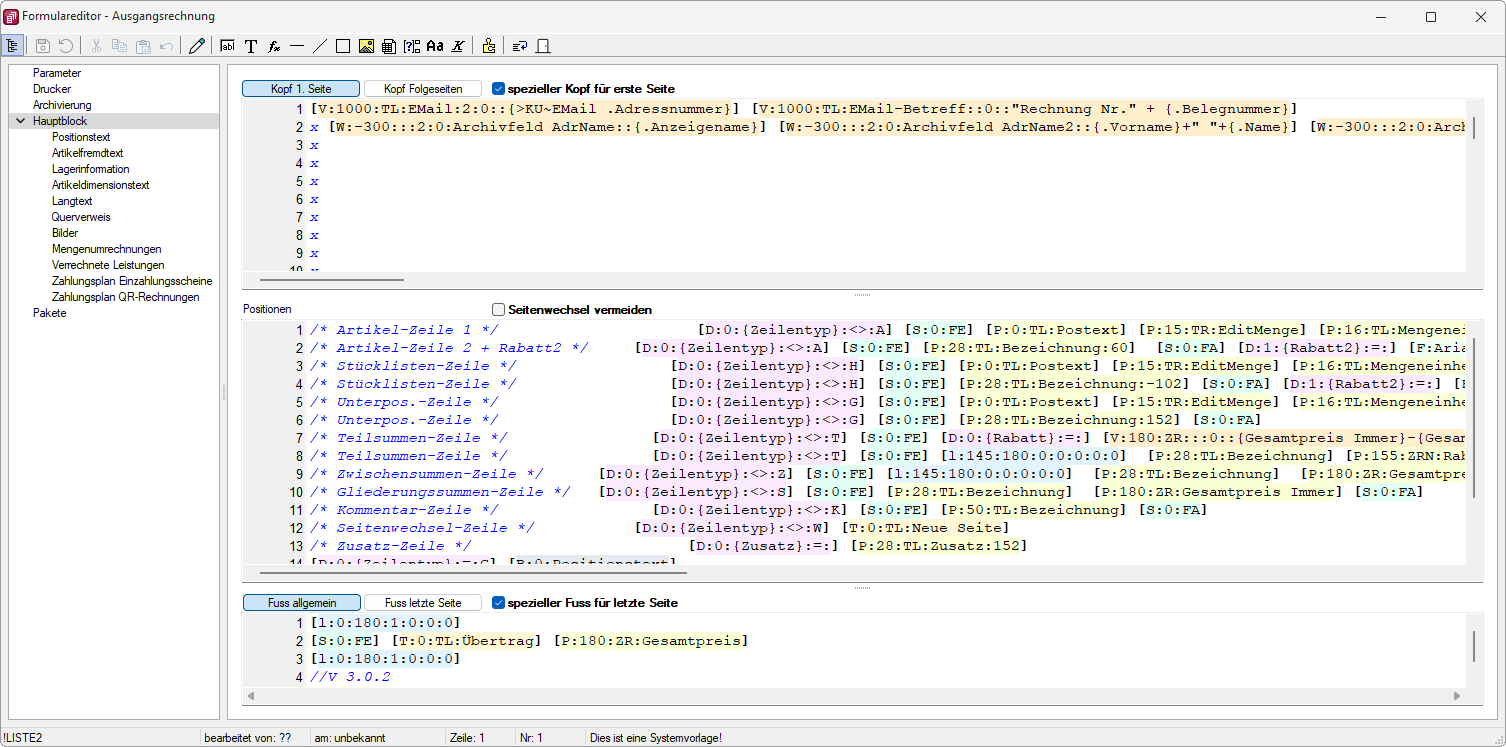Image resolution: width=1506 pixels, height=747 pixels.
Task: Insert a picture using the image icon
Action: (x=366, y=46)
